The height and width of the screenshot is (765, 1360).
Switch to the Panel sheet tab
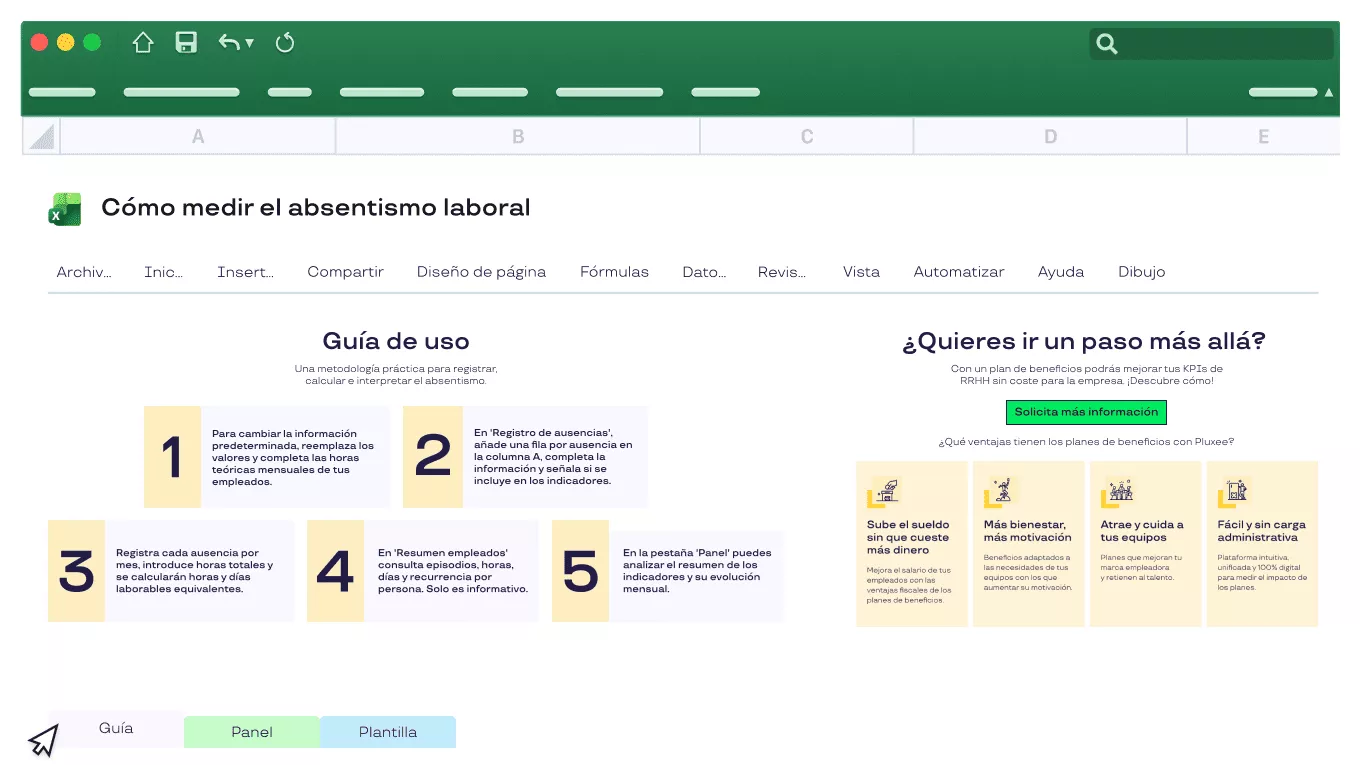[252, 732]
